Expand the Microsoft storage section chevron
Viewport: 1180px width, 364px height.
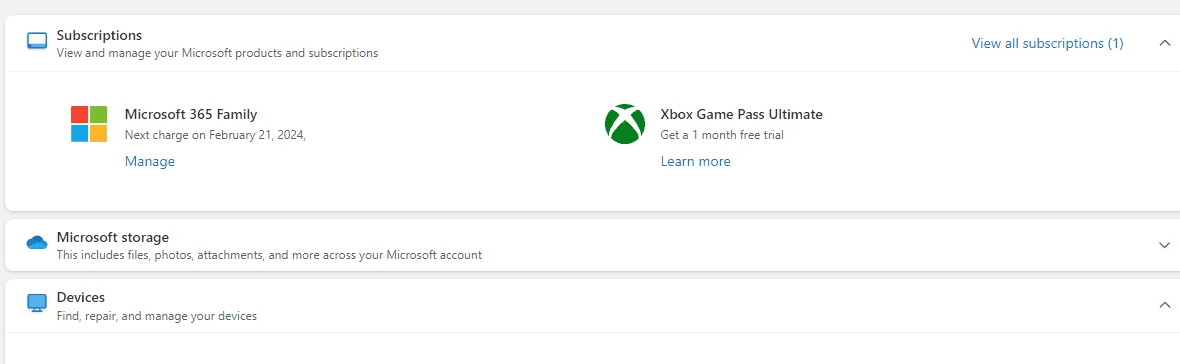tap(1165, 245)
